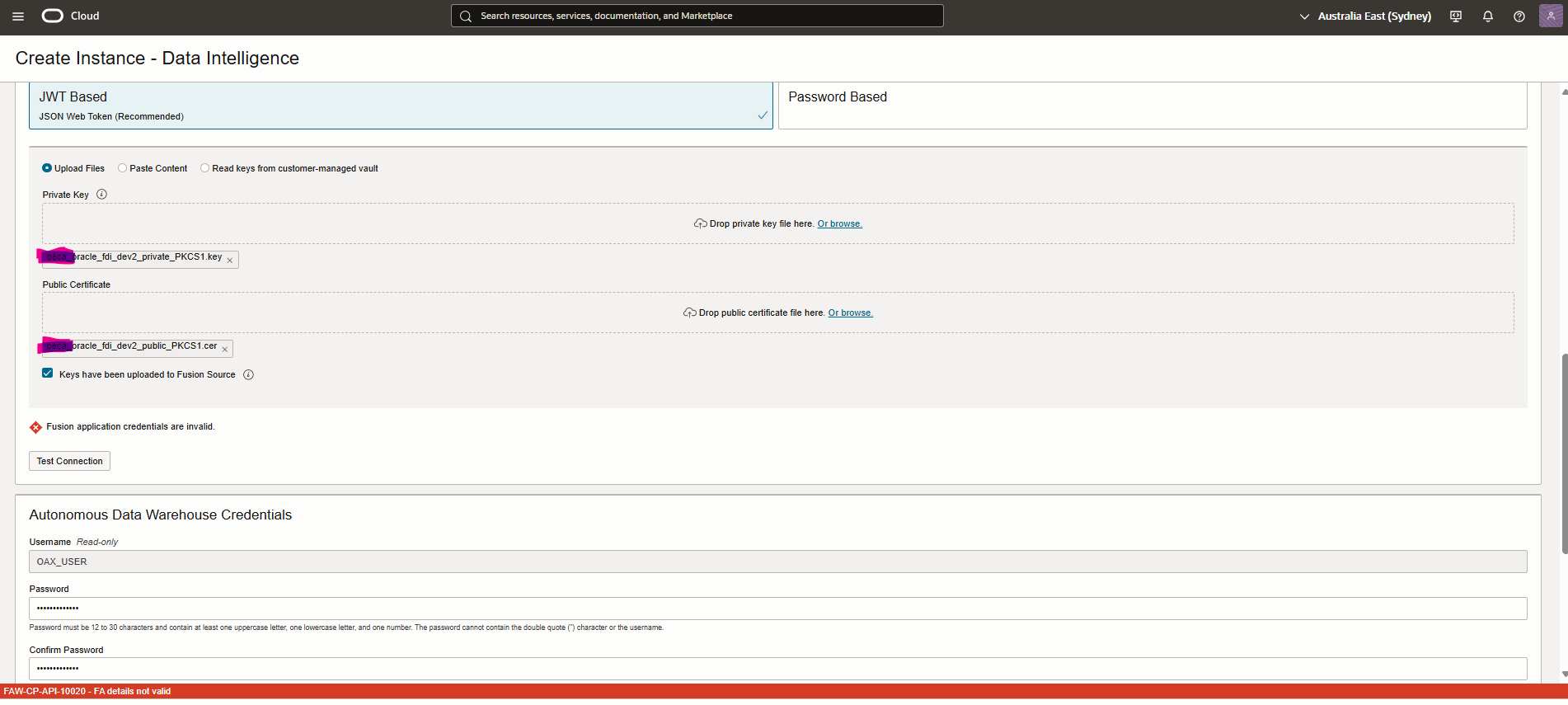Click the uploaded private_PKCS1.key file name
The width and height of the screenshot is (1568, 705).
point(133,257)
